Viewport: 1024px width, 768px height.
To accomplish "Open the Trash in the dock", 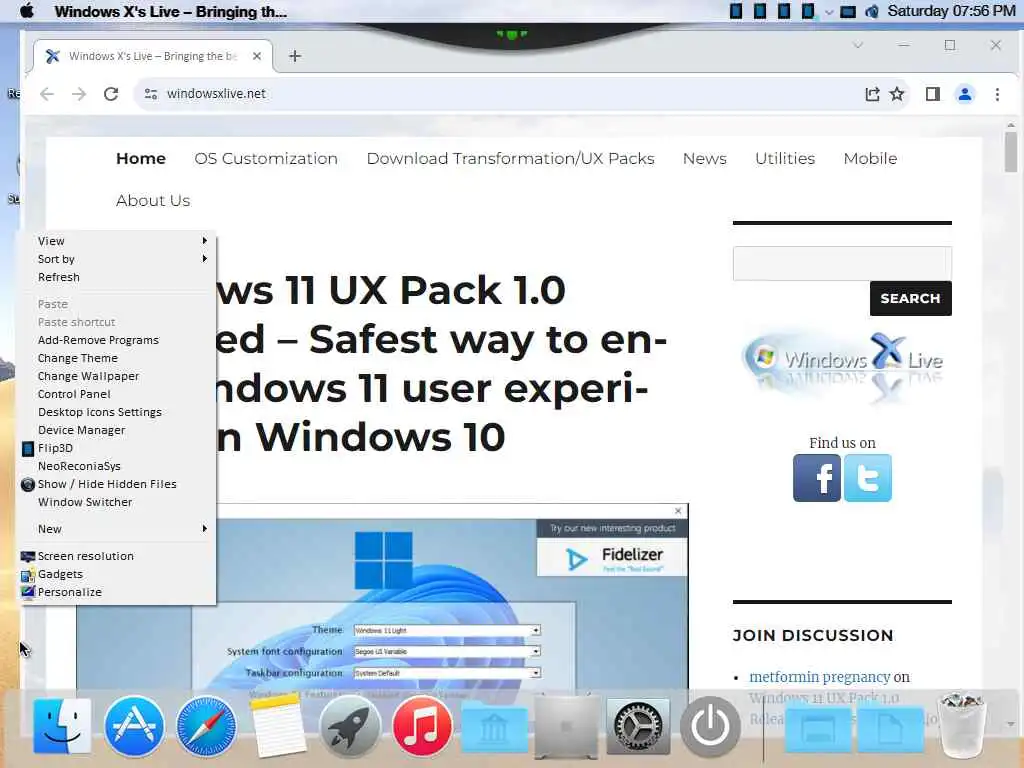I will (961, 726).
